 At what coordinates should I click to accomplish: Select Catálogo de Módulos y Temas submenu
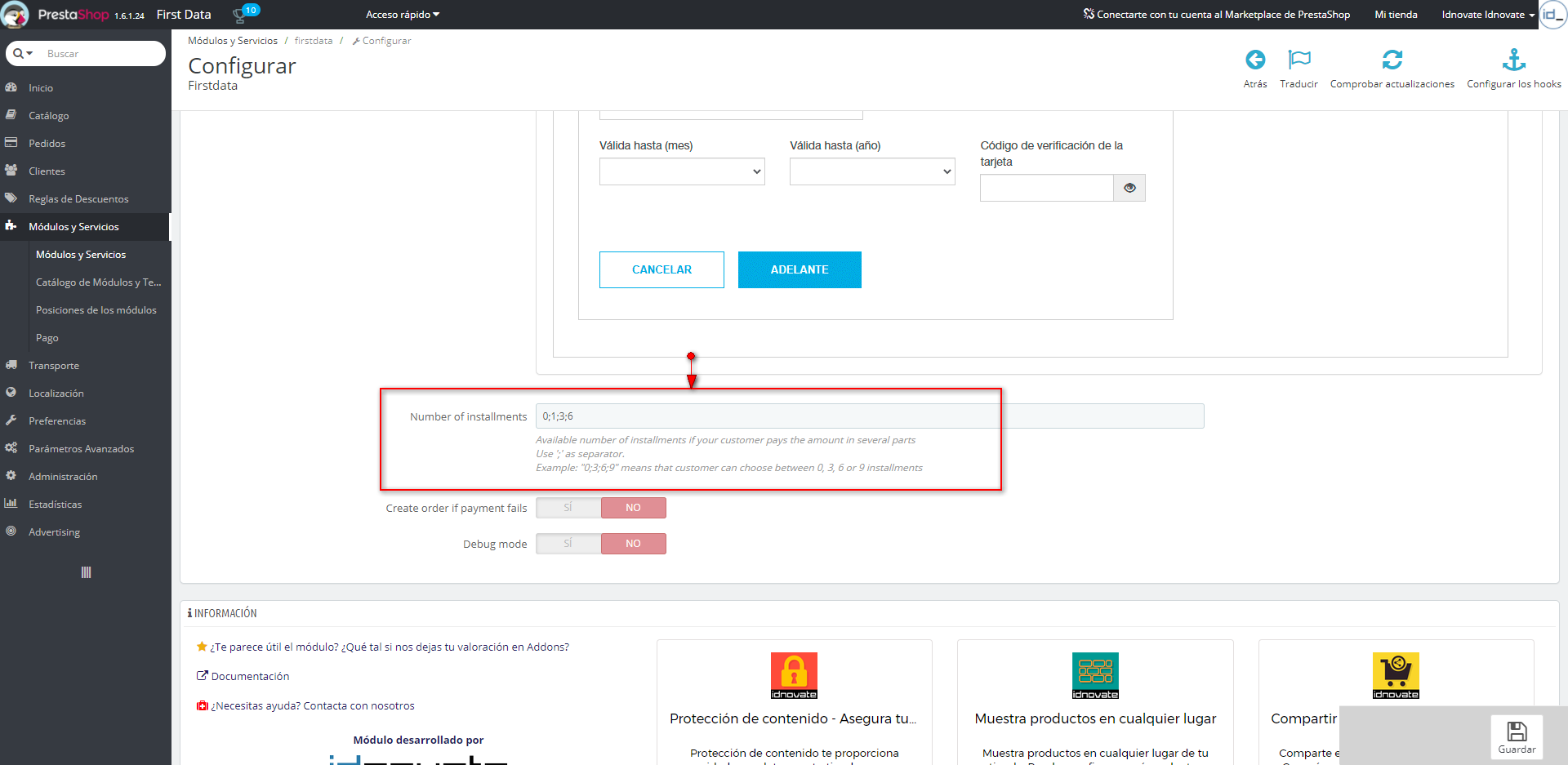(99, 282)
